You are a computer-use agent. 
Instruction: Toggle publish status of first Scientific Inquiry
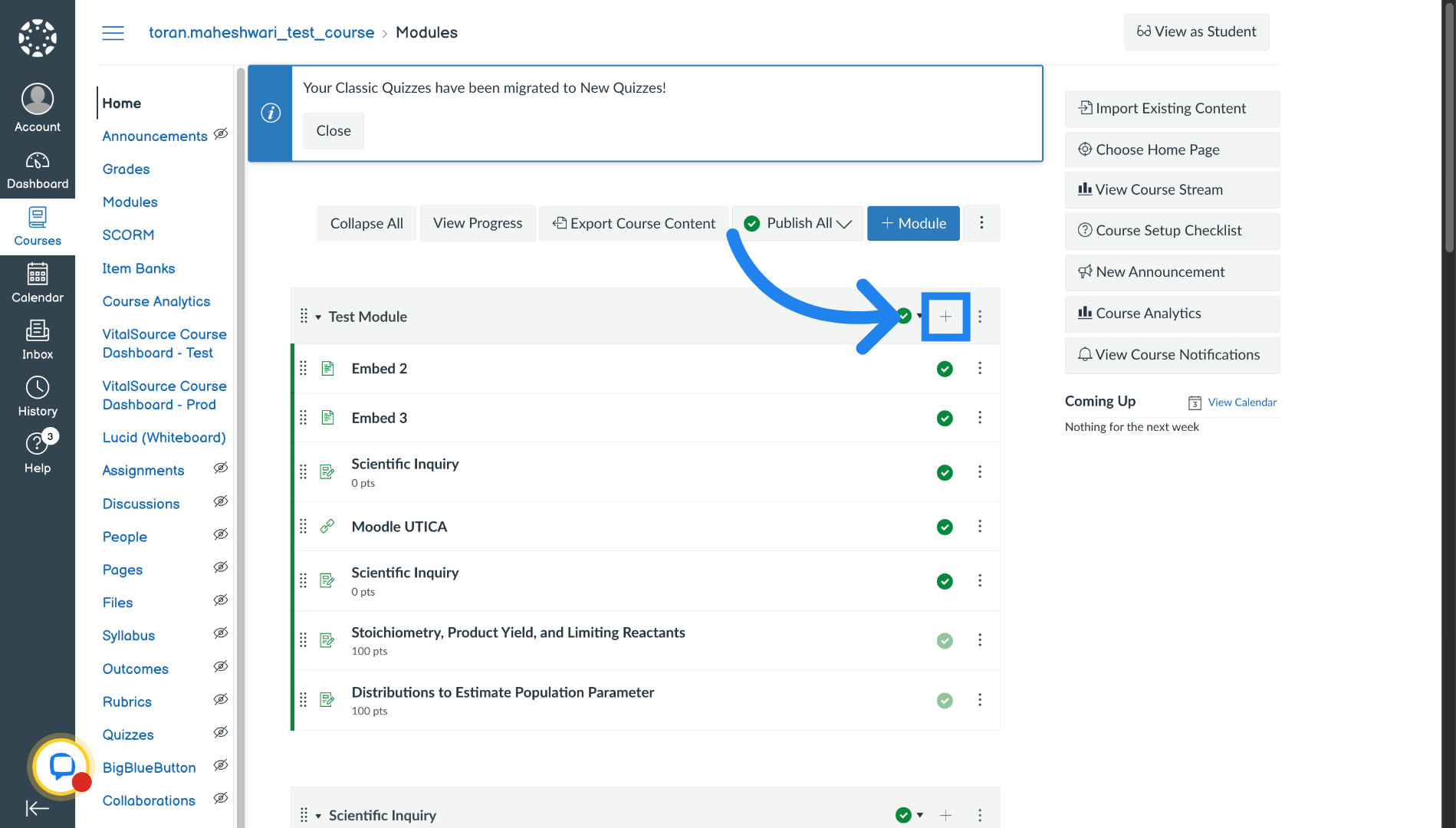point(945,472)
